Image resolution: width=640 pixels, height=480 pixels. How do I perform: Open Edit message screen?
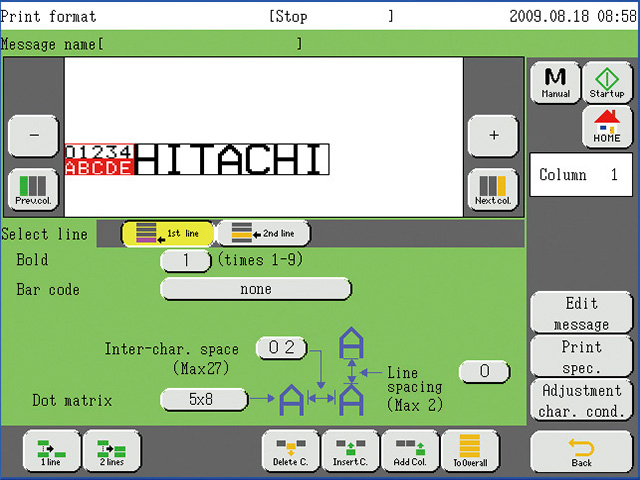pyautogui.click(x=581, y=313)
